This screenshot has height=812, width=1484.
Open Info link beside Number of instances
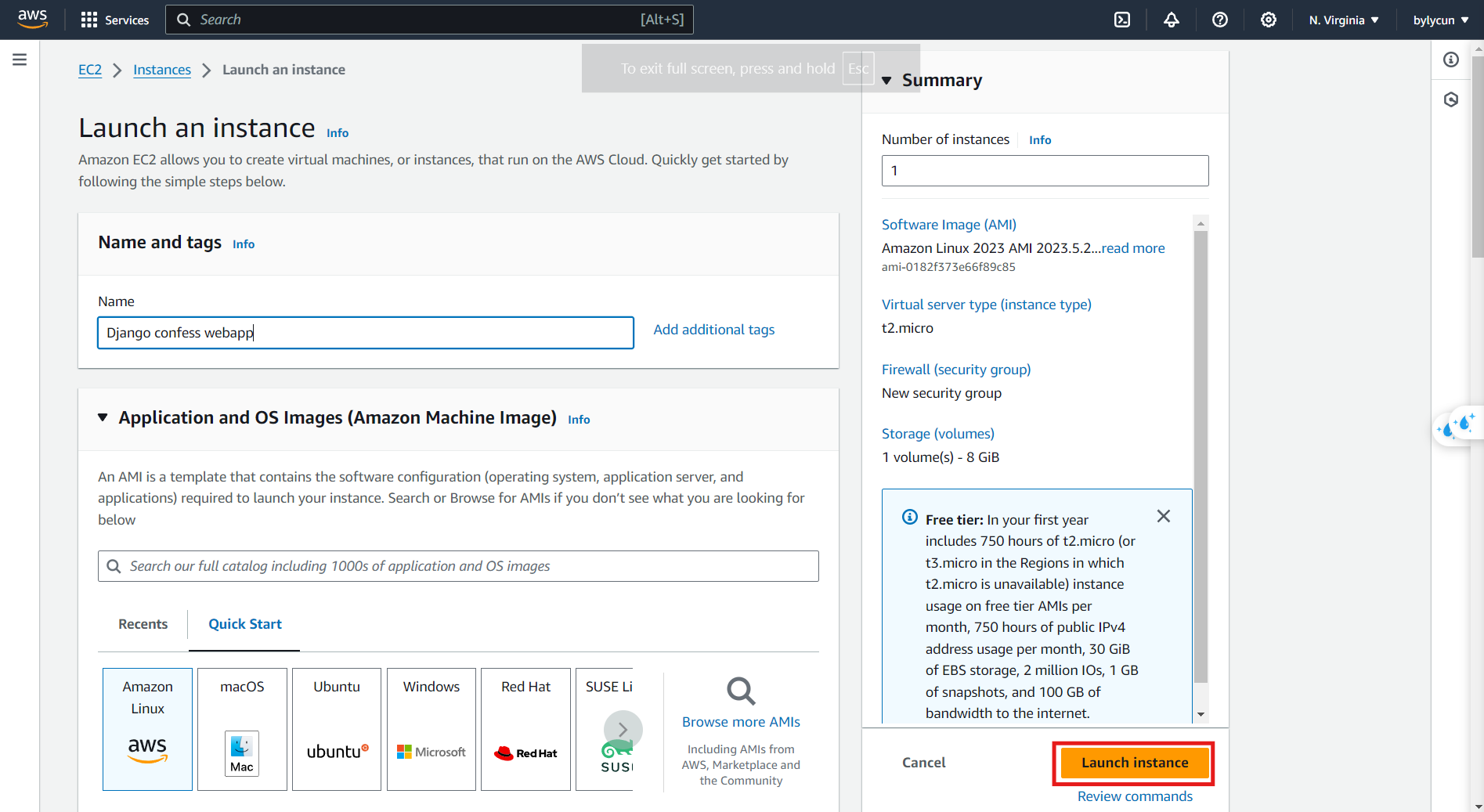pyautogui.click(x=1040, y=140)
